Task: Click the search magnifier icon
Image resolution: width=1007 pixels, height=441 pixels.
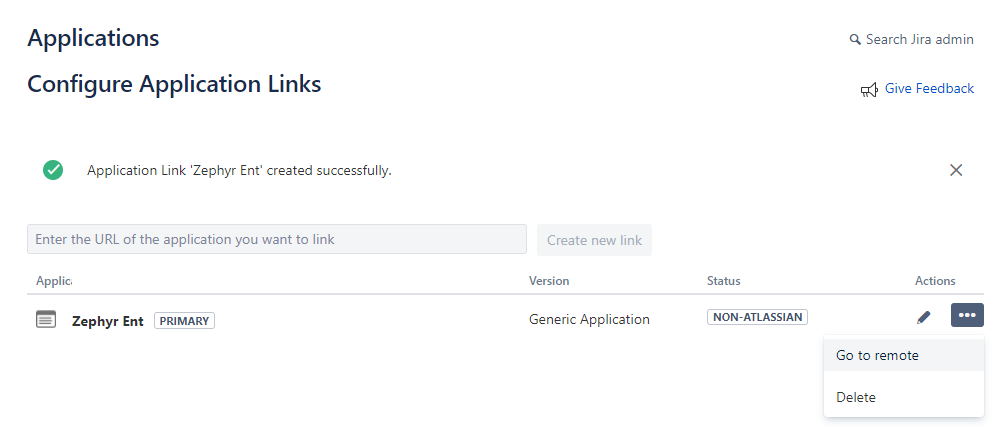Action: tap(855, 40)
